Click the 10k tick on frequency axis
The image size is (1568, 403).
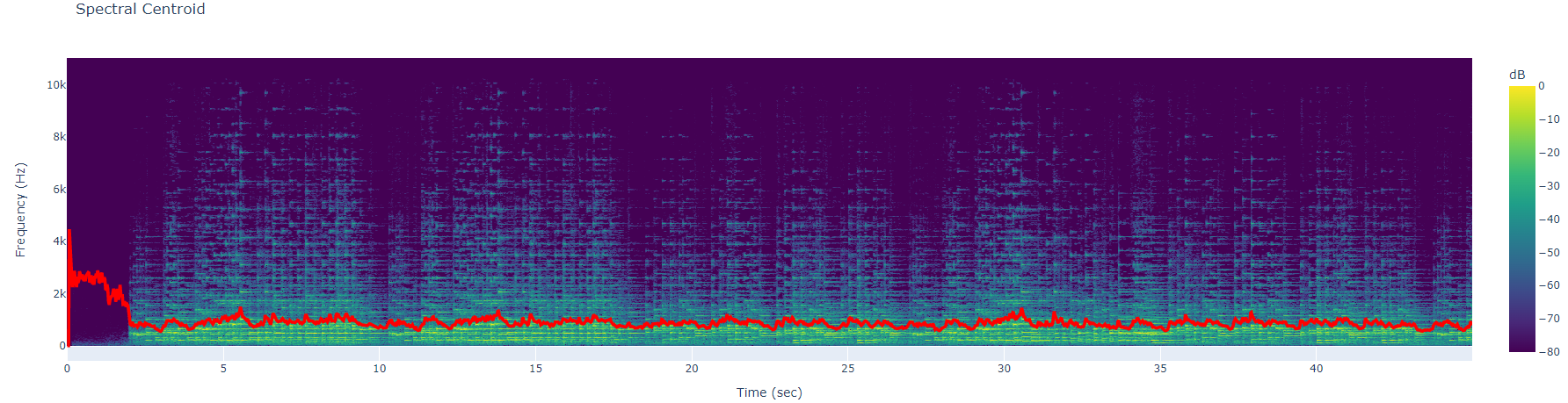pyautogui.click(x=55, y=85)
